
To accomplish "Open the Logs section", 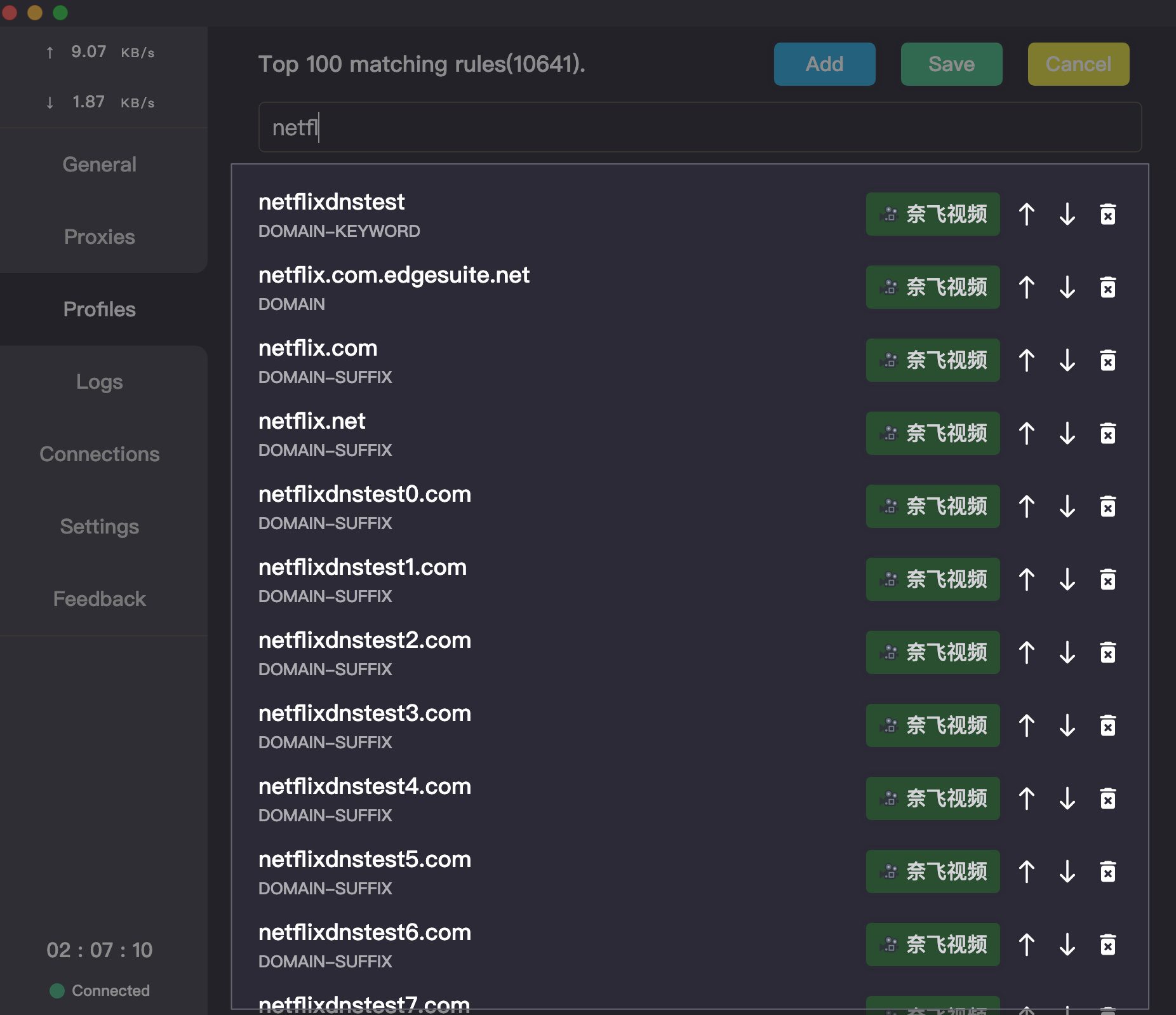I will pyautogui.click(x=100, y=382).
